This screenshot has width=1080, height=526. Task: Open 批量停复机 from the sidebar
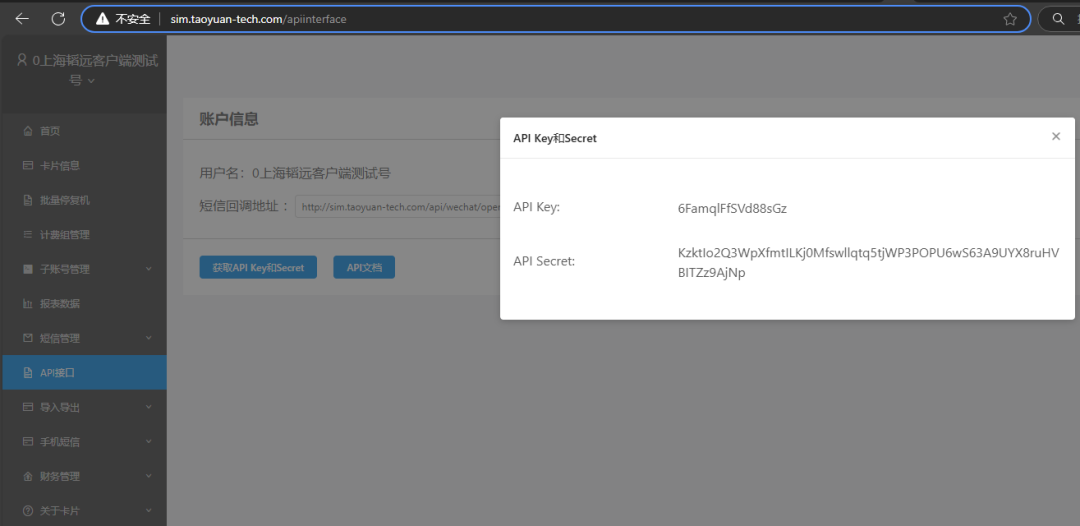pos(64,200)
